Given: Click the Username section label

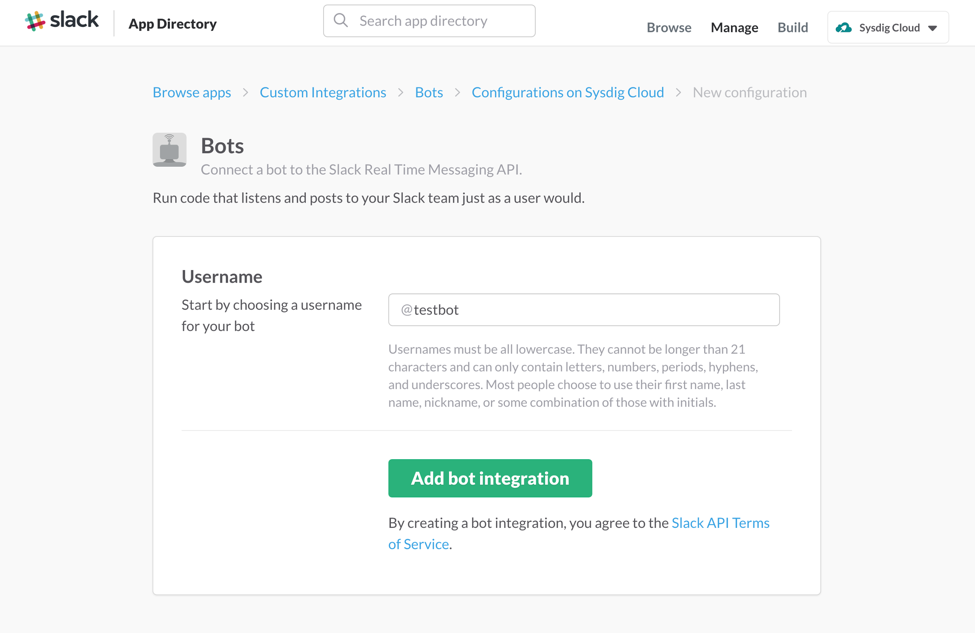Looking at the screenshot, I should coord(222,276).
